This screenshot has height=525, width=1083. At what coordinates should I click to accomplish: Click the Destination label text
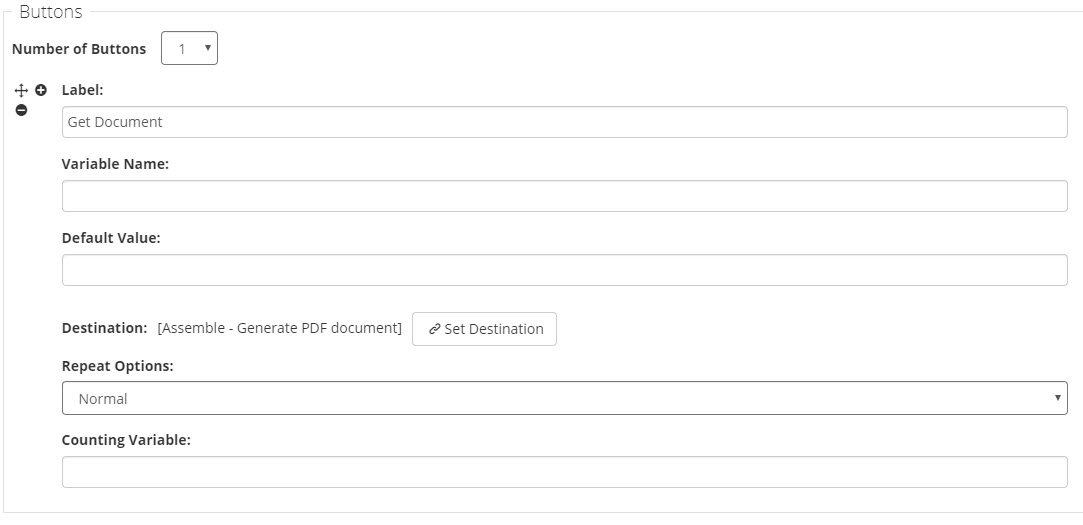(x=104, y=328)
